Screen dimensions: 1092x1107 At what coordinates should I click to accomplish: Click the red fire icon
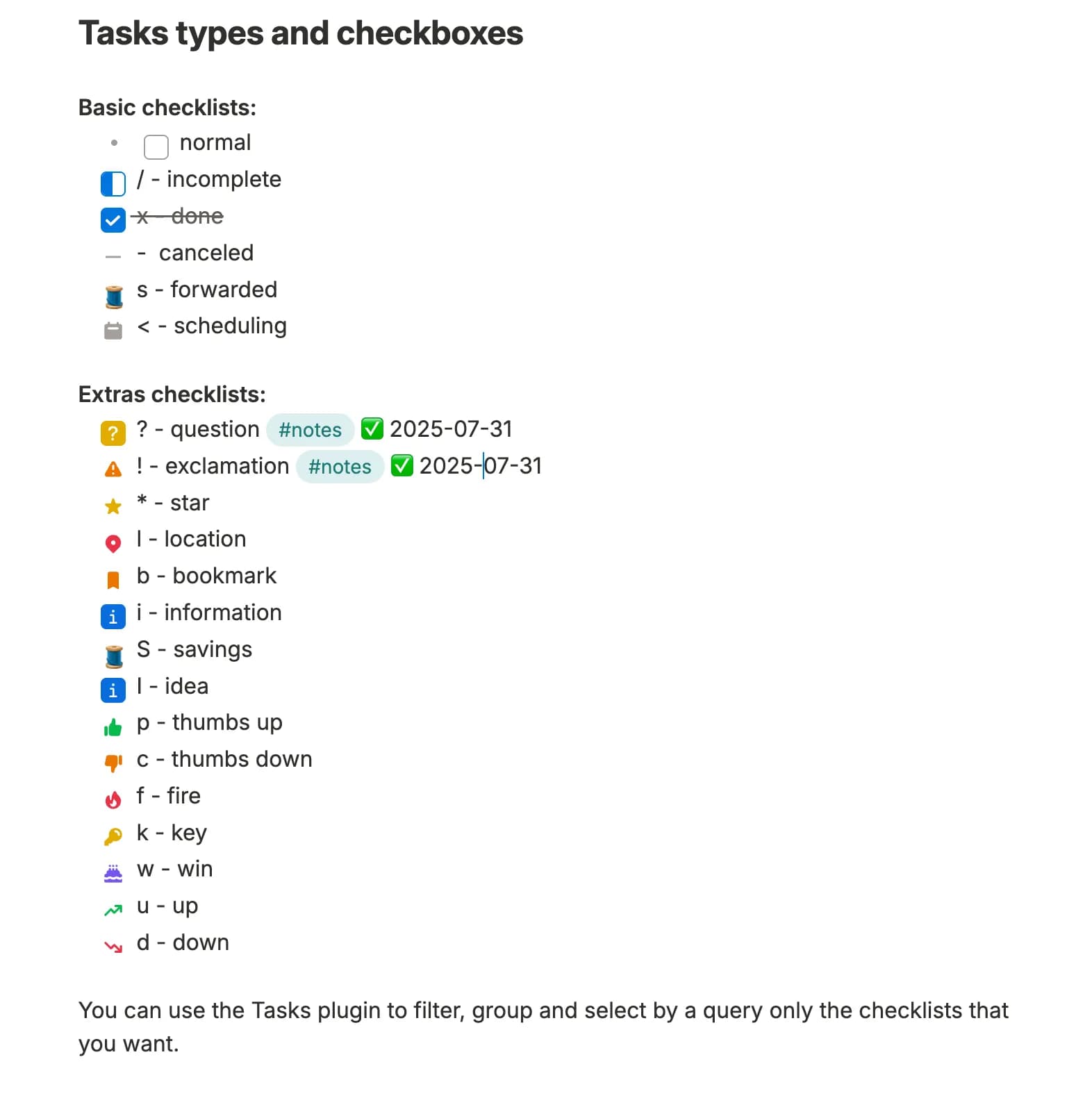(x=113, y=800)
